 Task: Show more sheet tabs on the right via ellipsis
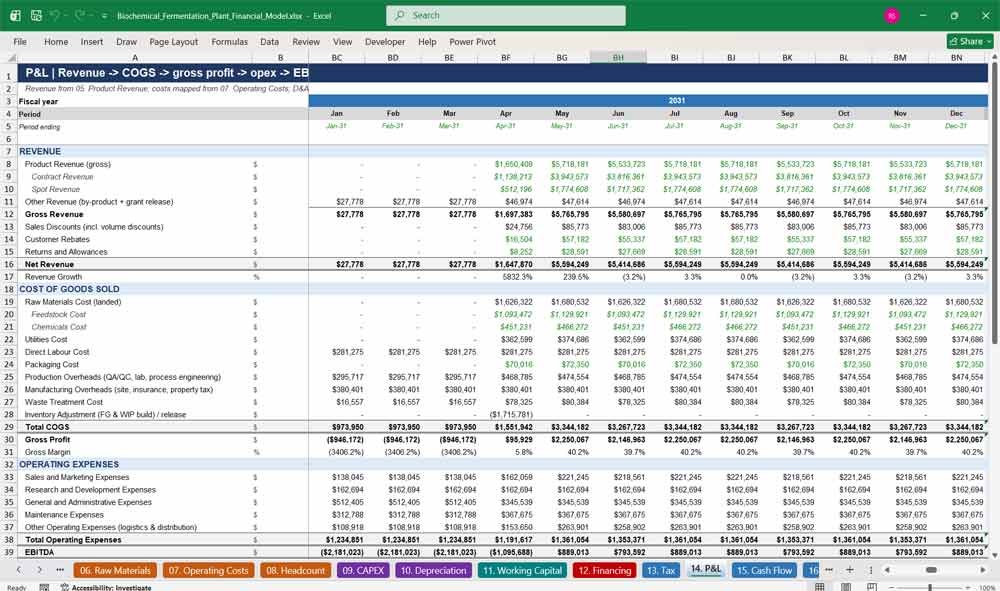828,570
